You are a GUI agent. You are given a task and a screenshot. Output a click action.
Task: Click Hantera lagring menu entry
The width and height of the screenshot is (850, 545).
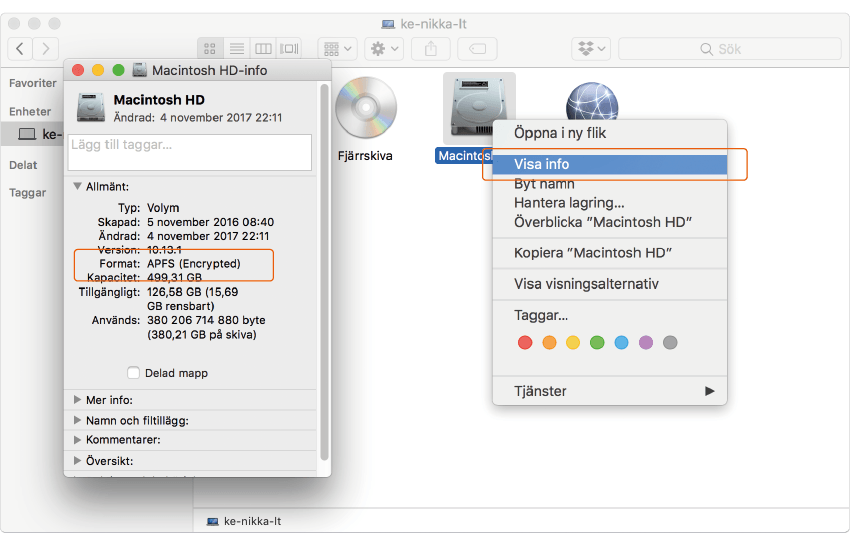click(x=568, y=203)
